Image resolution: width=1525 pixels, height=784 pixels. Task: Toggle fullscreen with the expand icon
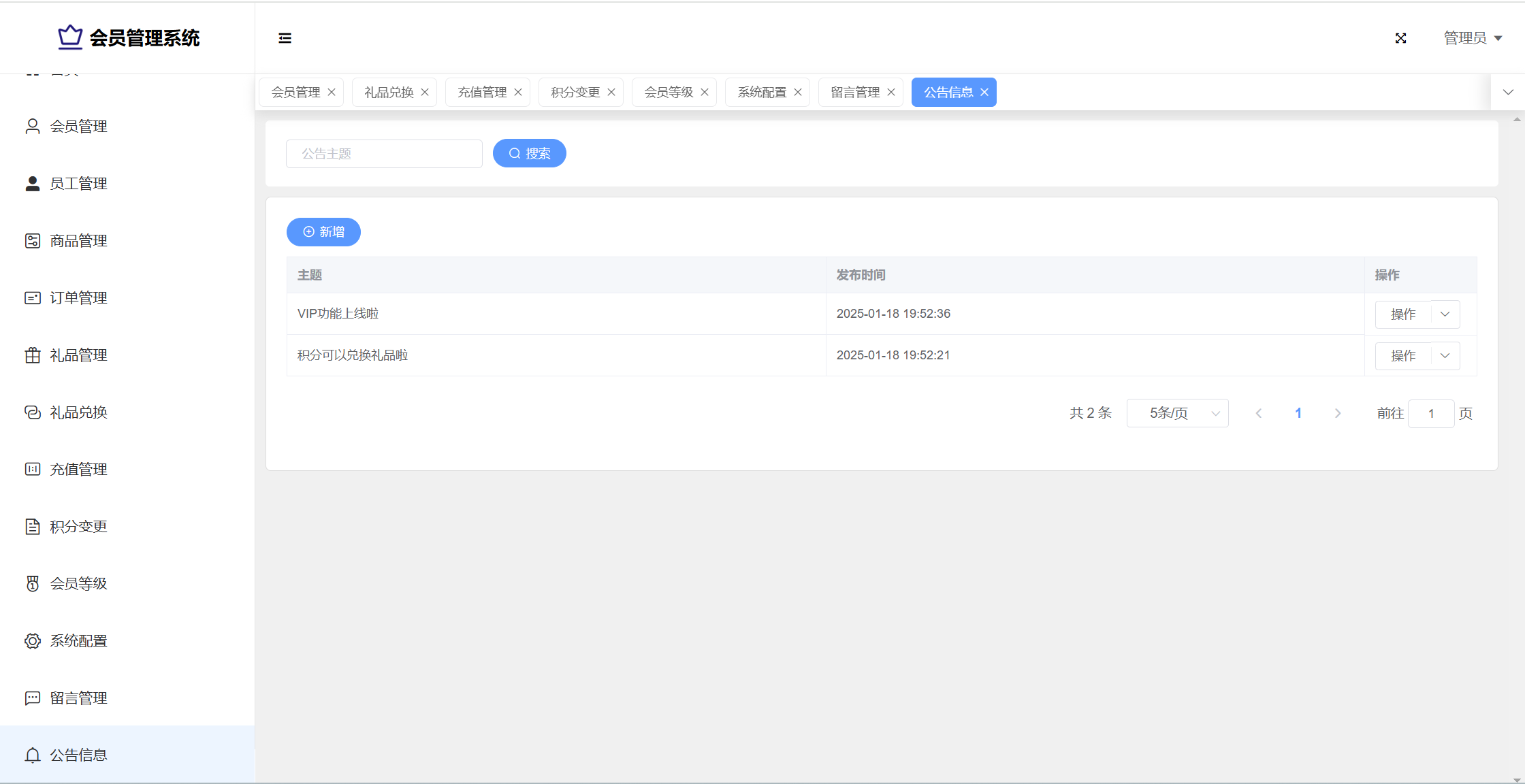[1400, 38]
